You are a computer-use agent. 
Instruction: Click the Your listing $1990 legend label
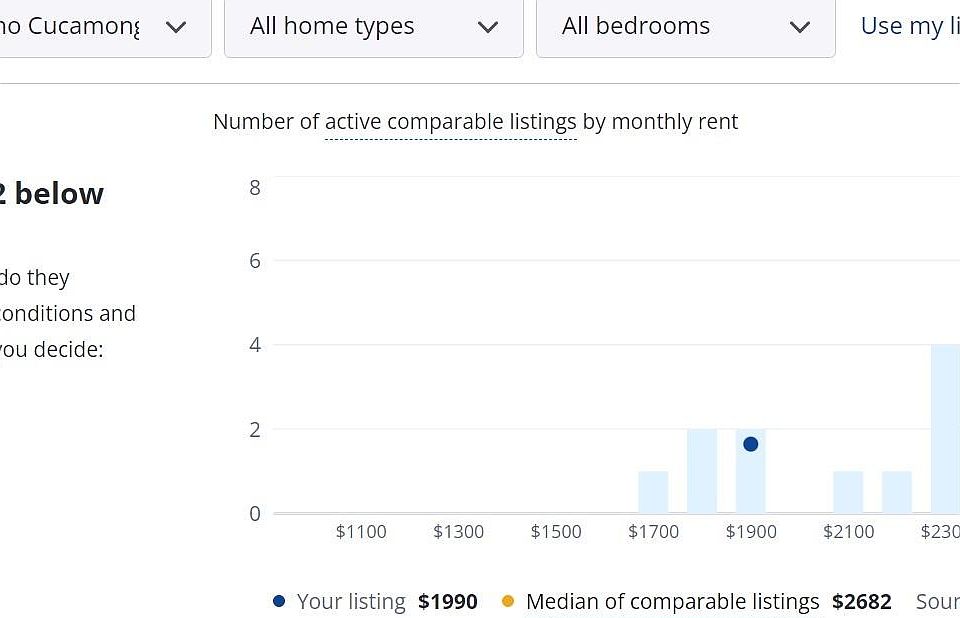point(387,601)
